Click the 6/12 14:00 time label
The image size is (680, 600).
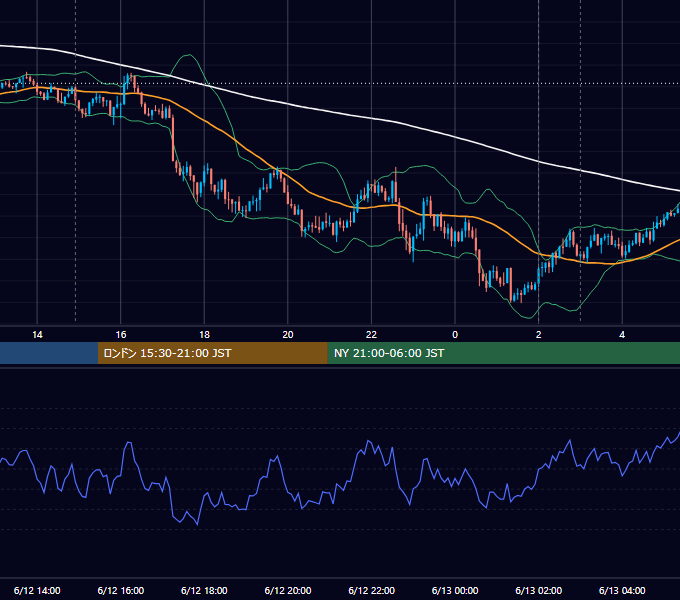[37, 590]
